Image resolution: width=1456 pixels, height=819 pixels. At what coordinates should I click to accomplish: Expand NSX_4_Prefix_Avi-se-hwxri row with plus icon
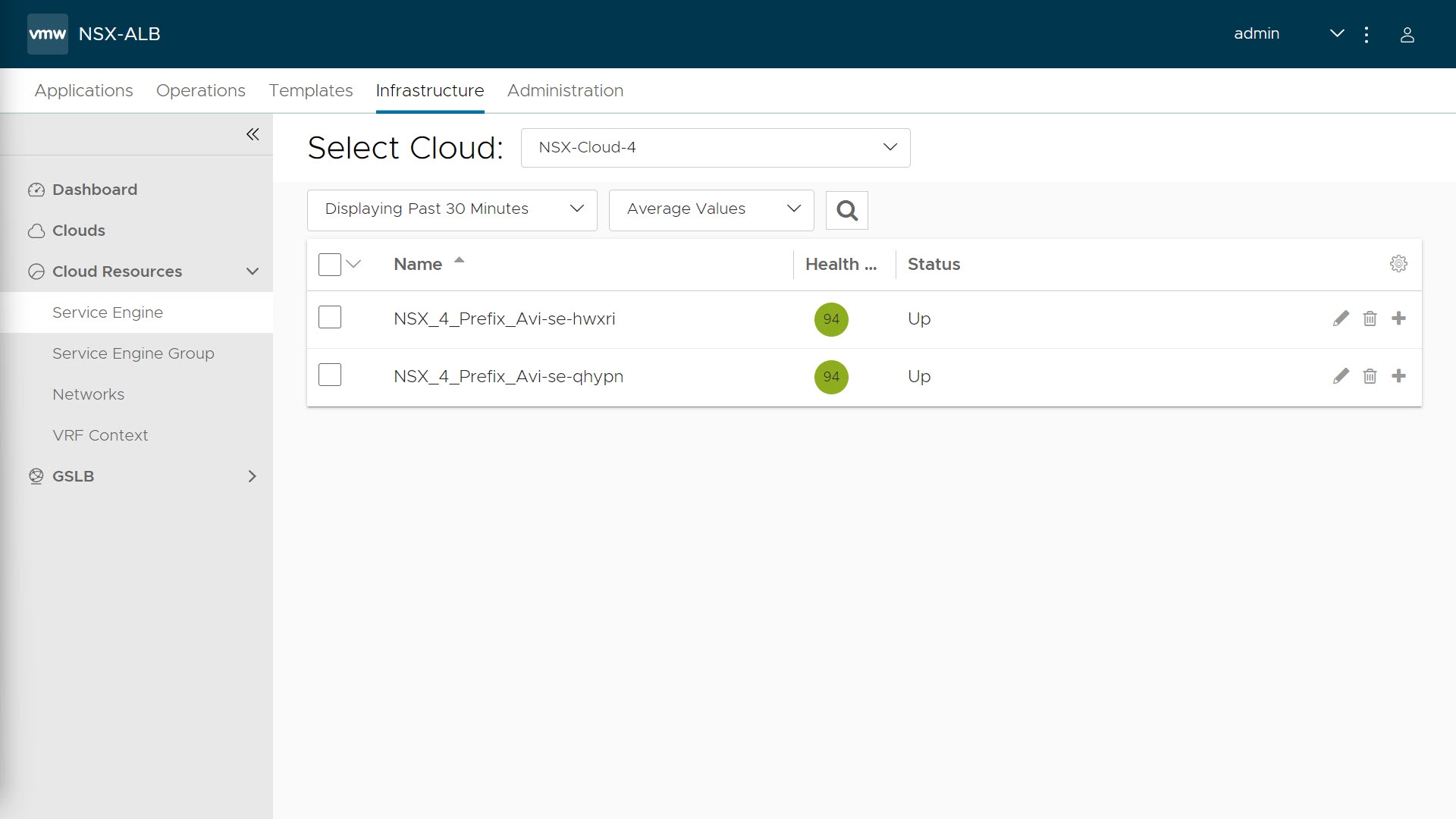[1398, 318]
